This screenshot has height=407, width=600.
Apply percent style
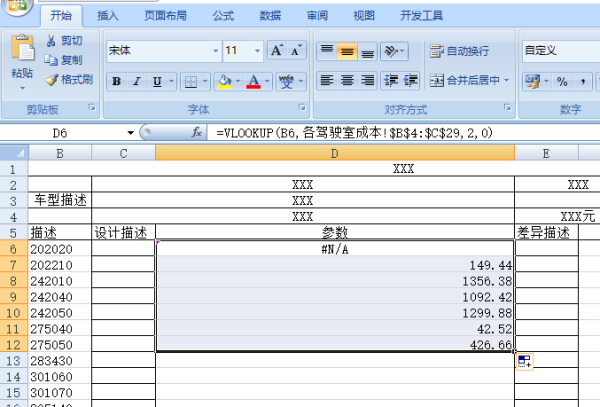[x=562, y=81]
